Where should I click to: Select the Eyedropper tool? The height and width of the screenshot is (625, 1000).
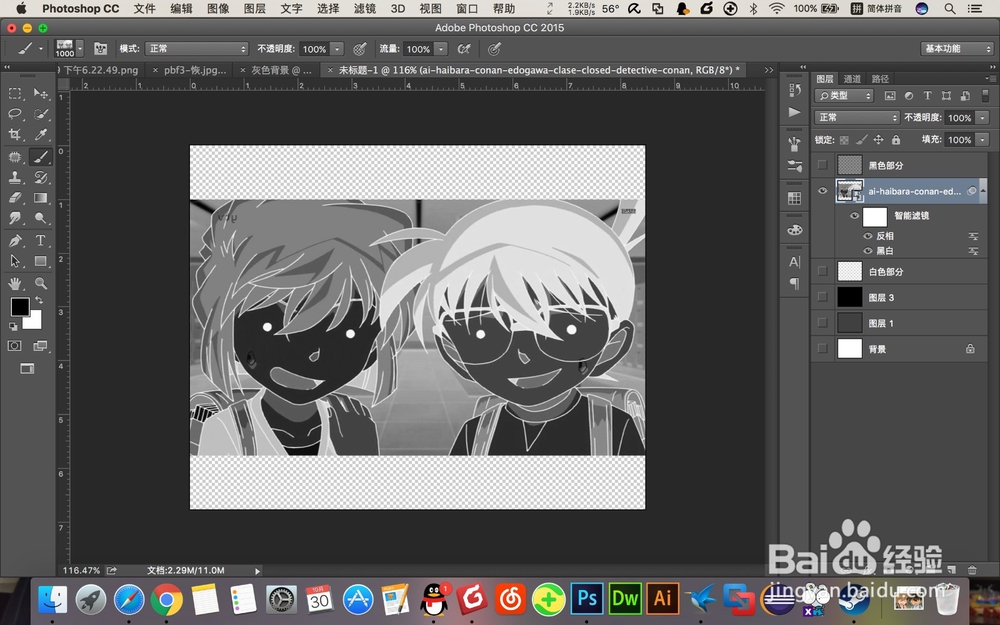pyautogui.click(x=40, y=135)
